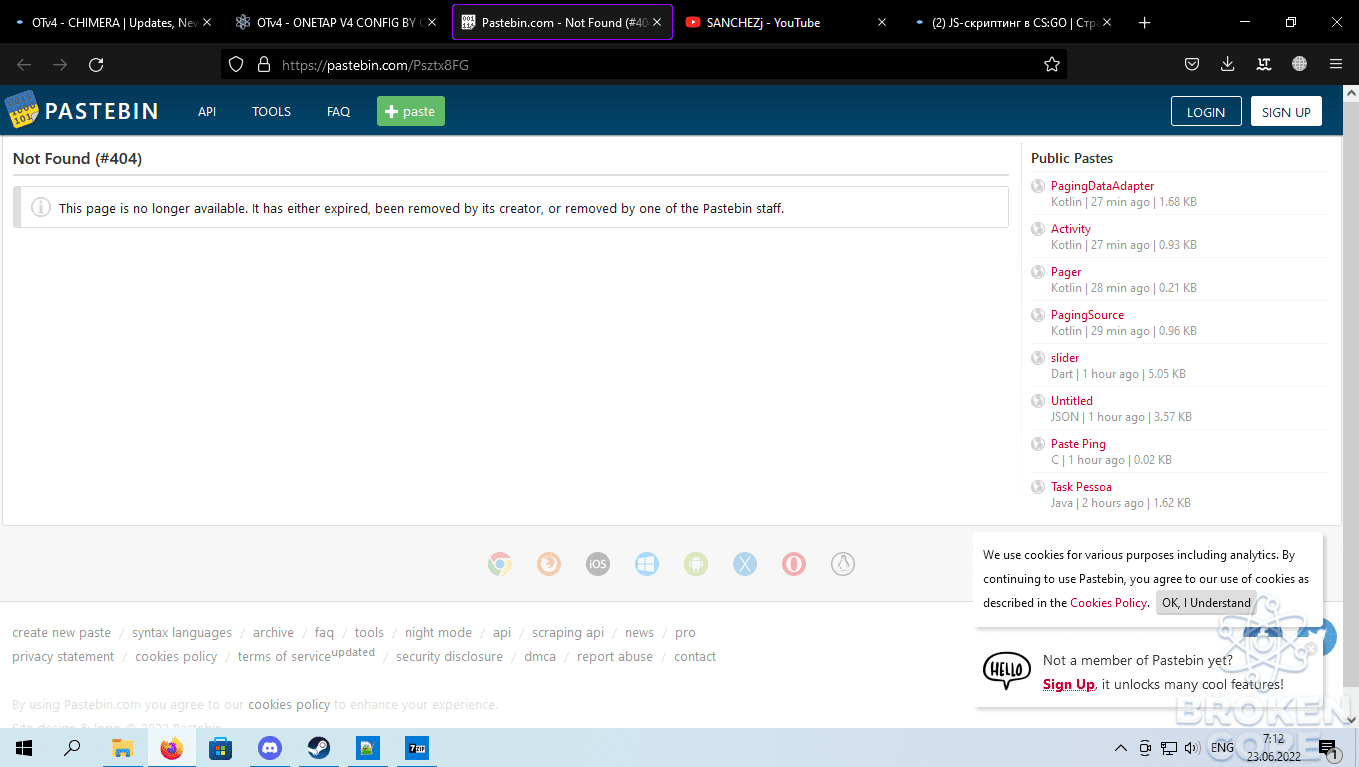Click the Chrome browser icon in footer

(x=499, y=564)
